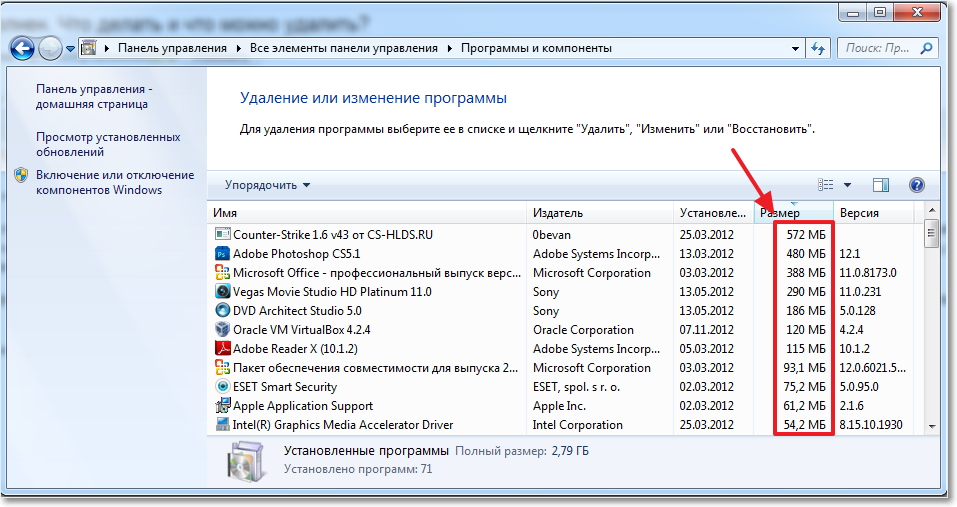Select the Adobe Reader X icon

(x=223, y=349)
